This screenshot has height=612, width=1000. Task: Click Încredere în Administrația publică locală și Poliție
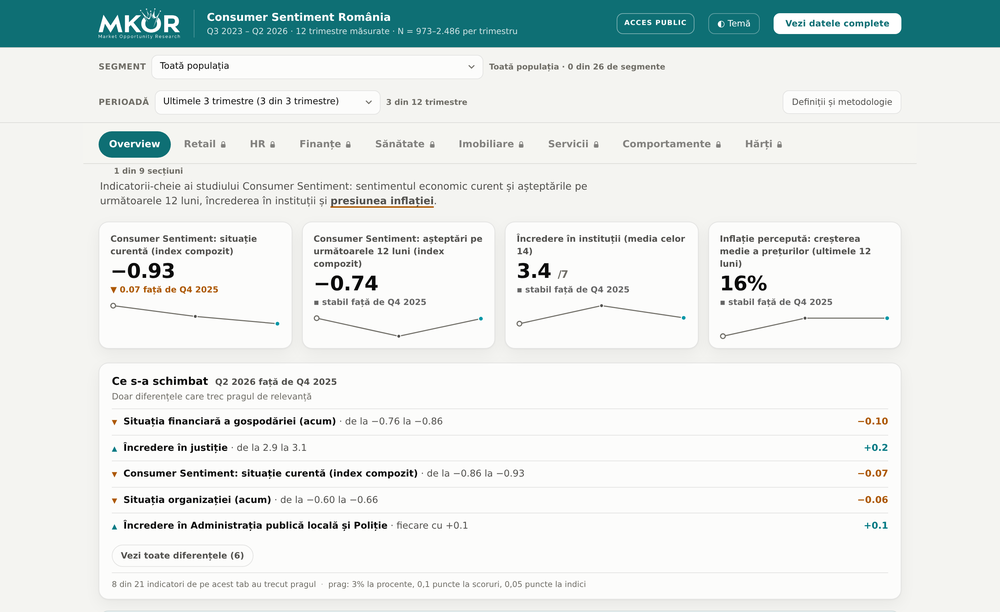click(500, 526)
